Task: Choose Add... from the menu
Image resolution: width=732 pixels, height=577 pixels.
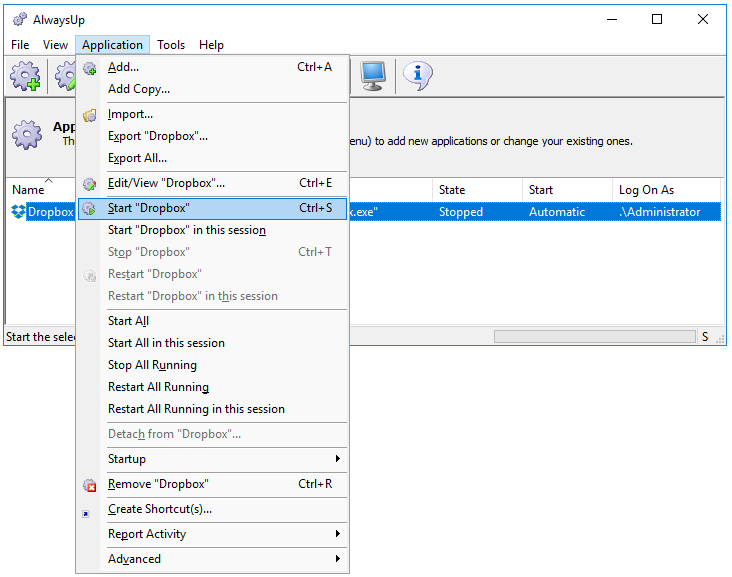Action: pyautogui.click(x=212, y=67)
